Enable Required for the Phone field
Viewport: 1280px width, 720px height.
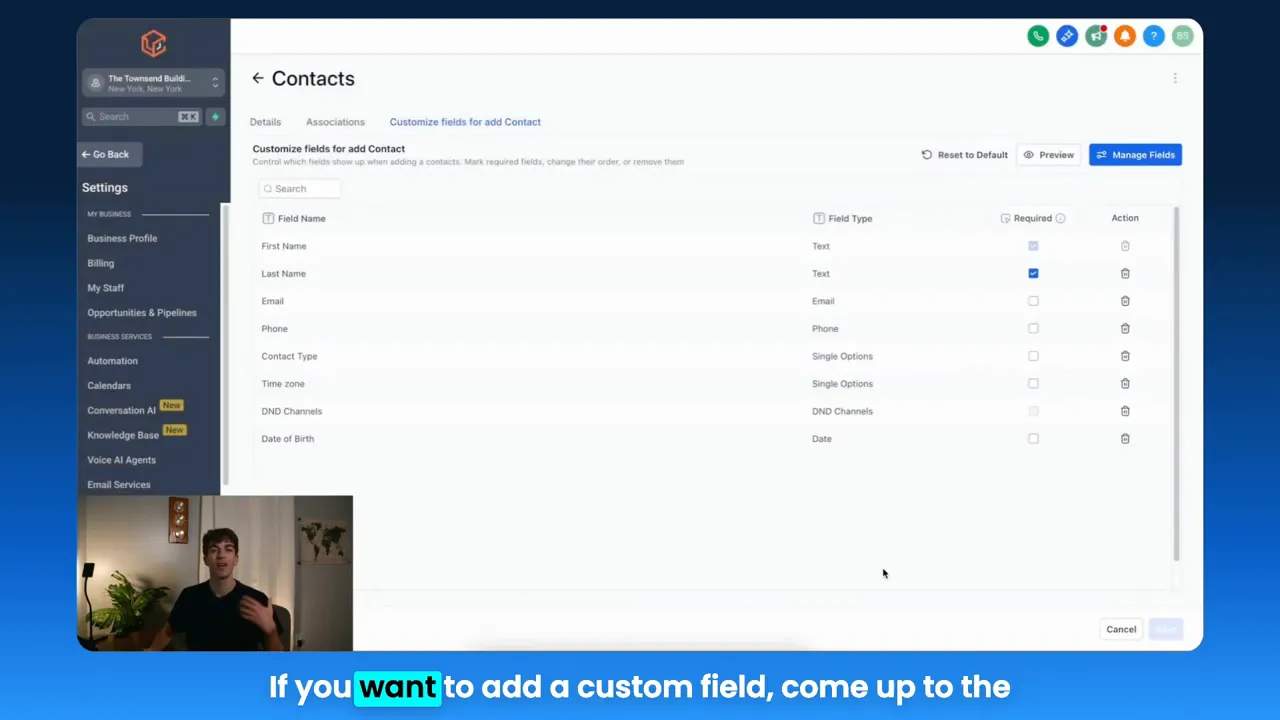tap(1033, 328)
